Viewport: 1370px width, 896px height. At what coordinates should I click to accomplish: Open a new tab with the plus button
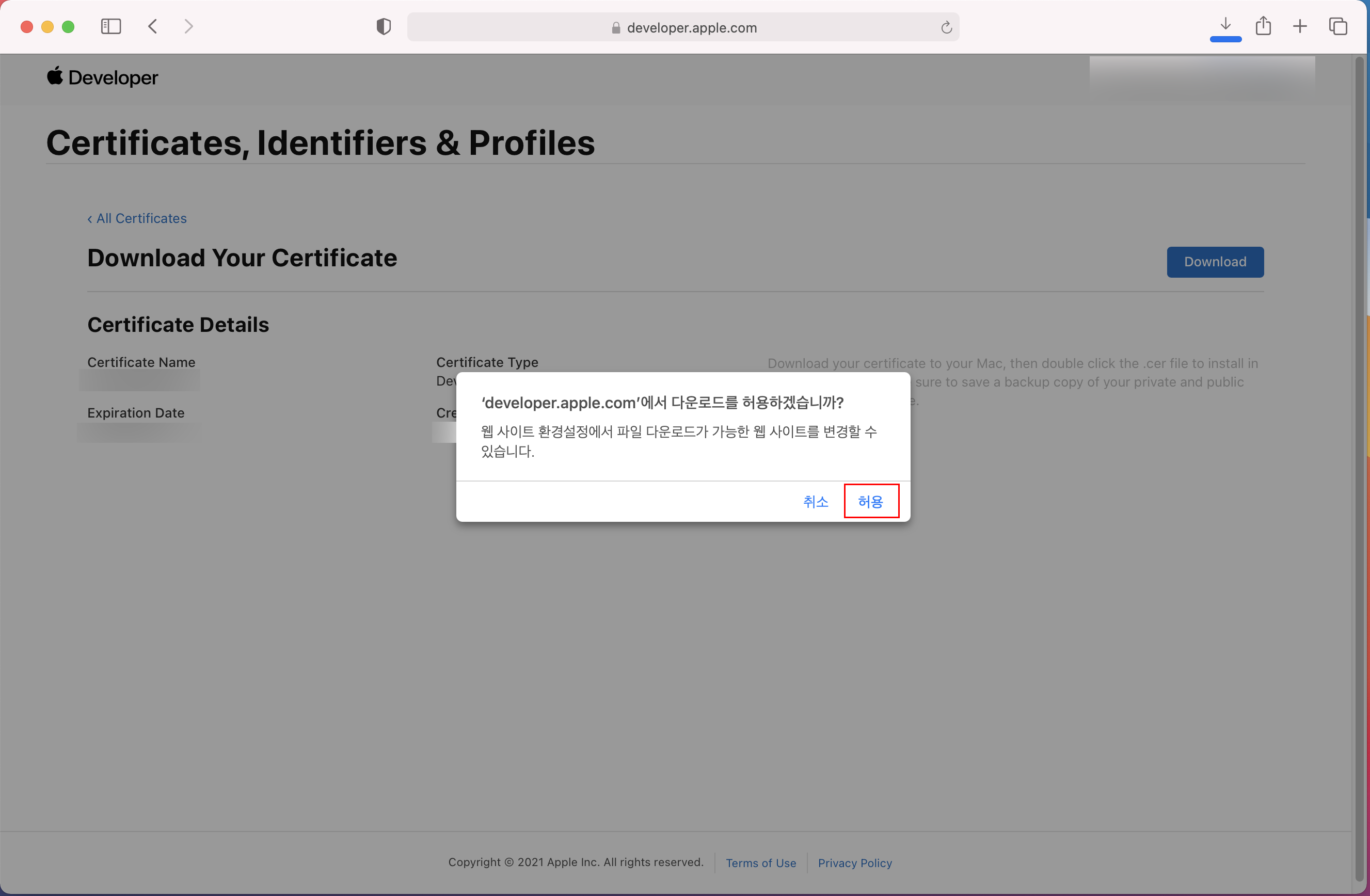point(1300,26)
